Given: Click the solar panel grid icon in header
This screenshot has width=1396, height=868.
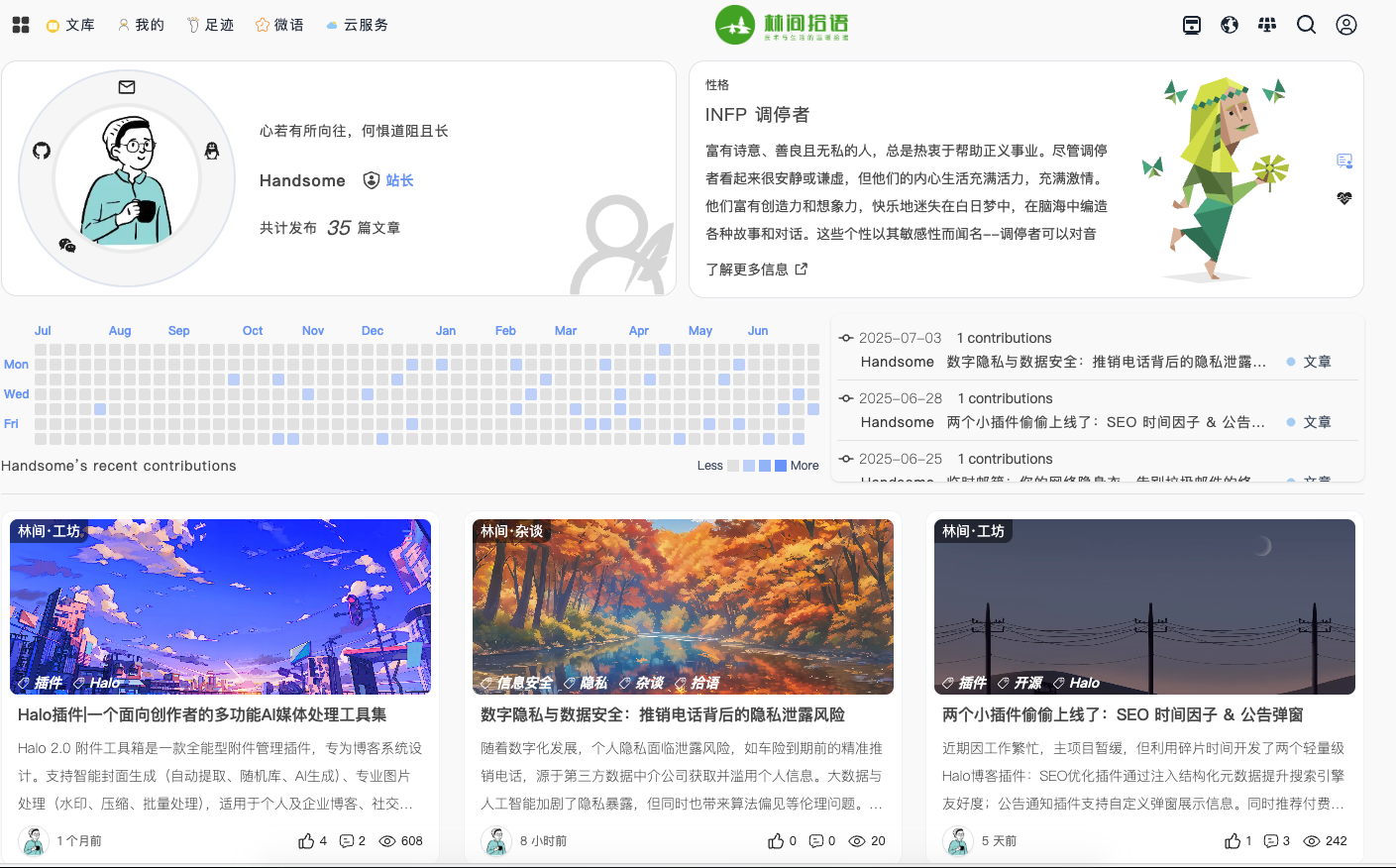Looking at the screenshot, I should coord(1267,25).
